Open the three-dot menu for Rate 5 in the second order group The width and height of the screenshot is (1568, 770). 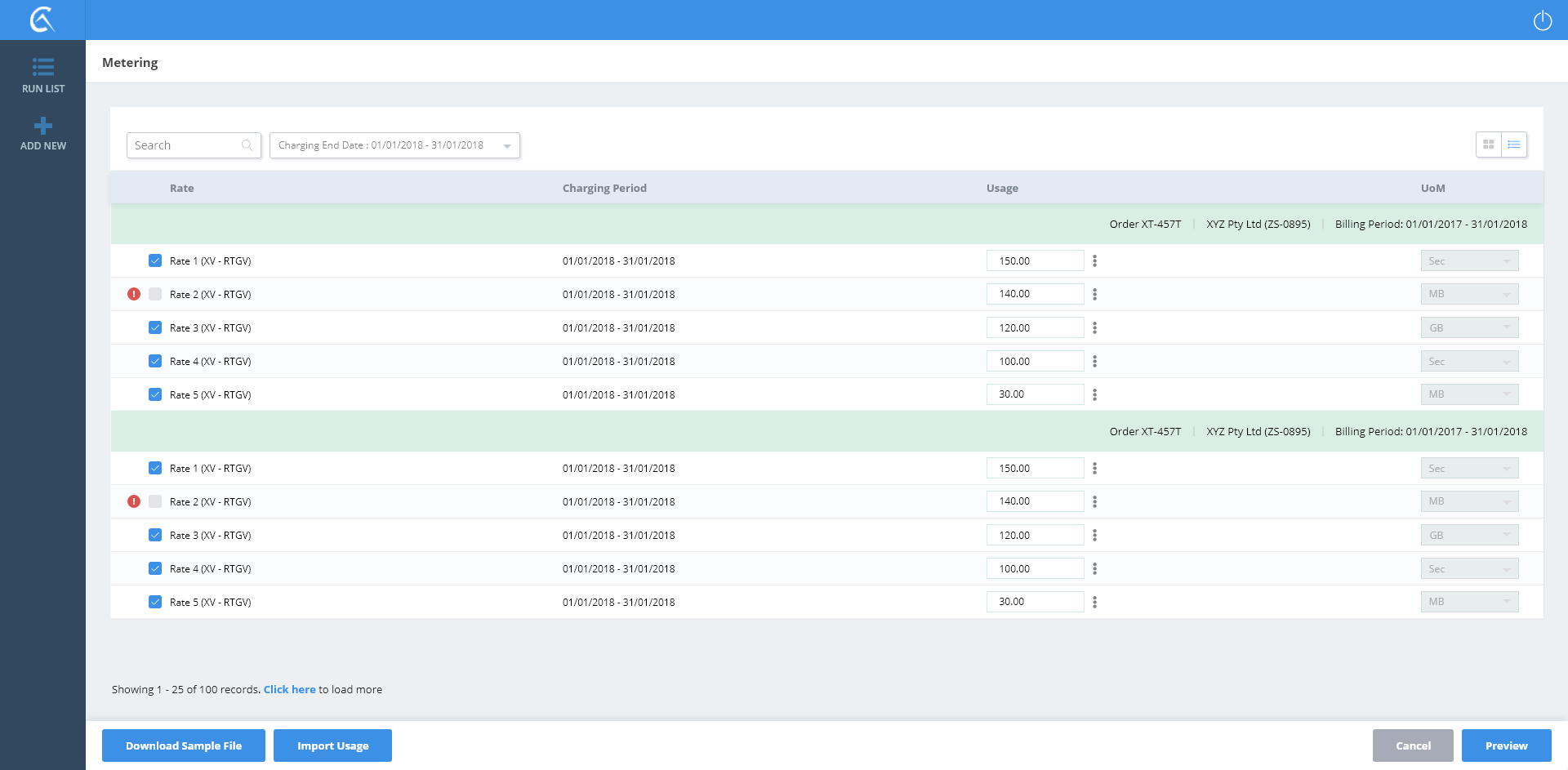click(1094, 602)
